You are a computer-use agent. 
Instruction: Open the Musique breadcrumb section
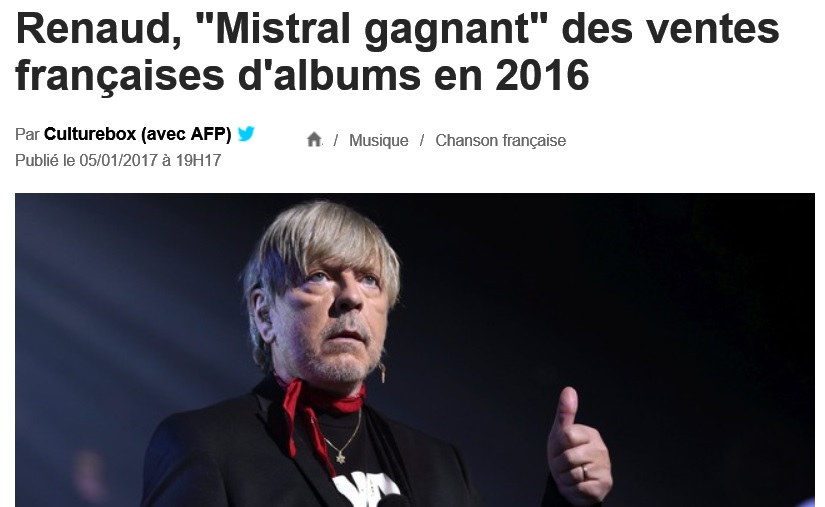coord(378,140)
